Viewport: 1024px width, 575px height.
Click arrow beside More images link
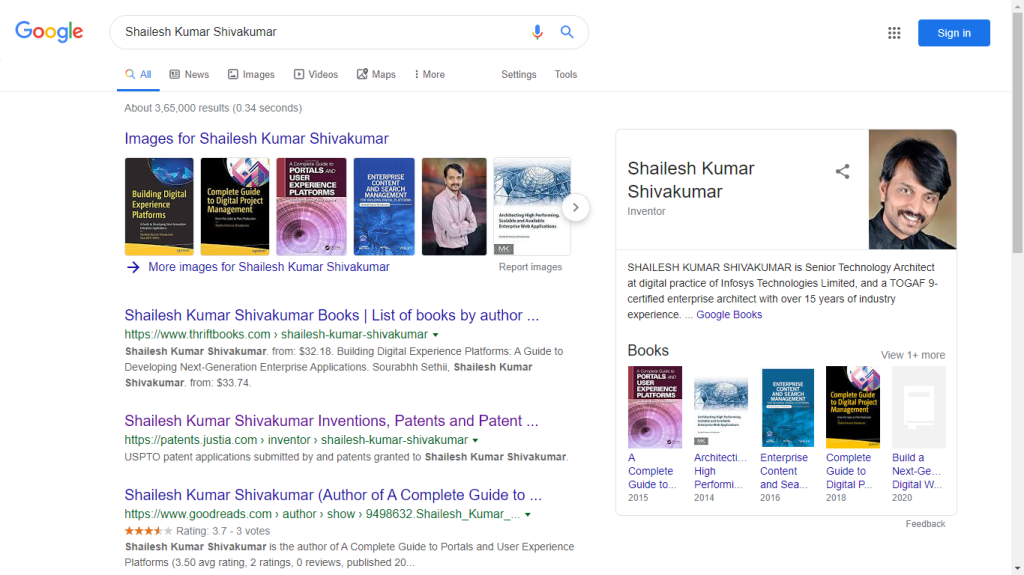pyautogui.click(x=133, y=267)
